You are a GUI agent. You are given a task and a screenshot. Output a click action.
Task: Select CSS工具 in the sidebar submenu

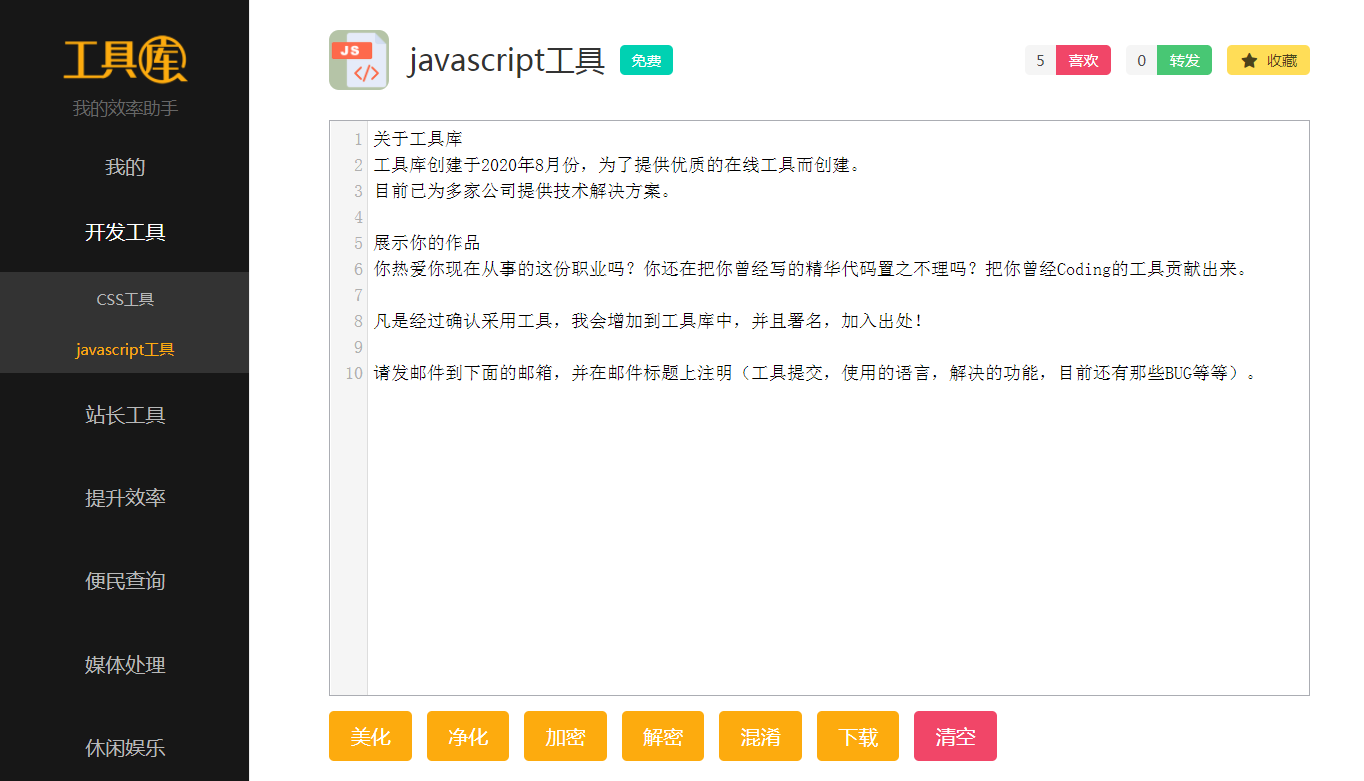(125, 299)
